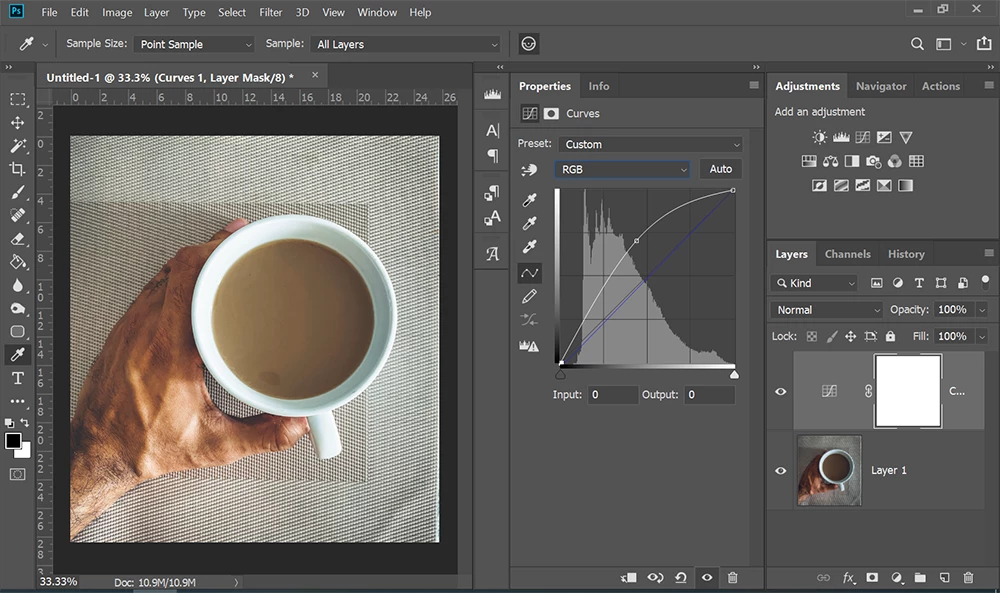Add a Color Lookup adjustment
Screen dimensions: 1000x593
coord(916,161)
